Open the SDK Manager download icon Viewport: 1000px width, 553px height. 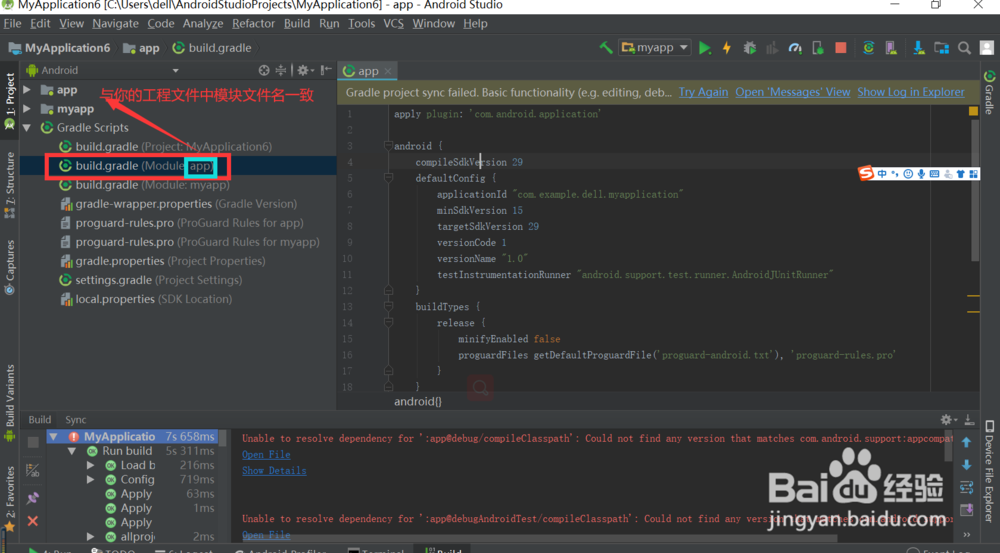coord(918,48)
